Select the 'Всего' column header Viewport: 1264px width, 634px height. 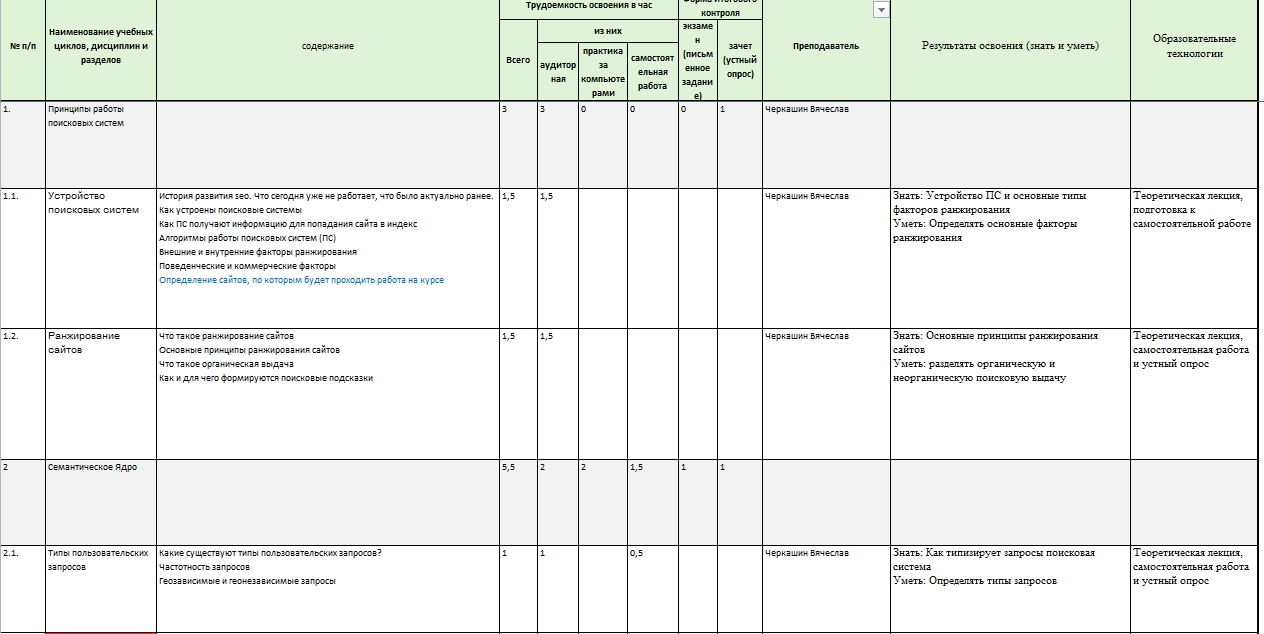518,60
